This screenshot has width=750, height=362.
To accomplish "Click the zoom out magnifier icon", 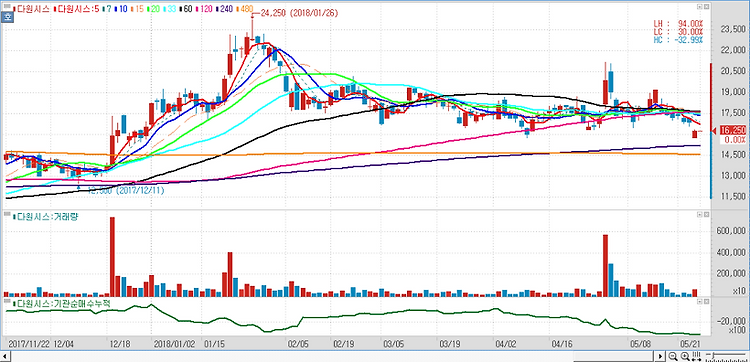I will coord(673,356).
